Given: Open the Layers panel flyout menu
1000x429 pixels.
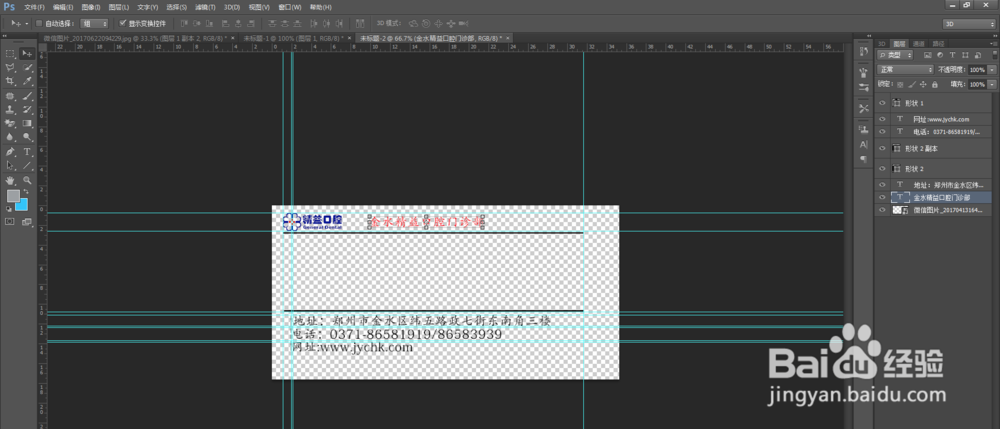Looking at the screenshot, I should point(994,44).
